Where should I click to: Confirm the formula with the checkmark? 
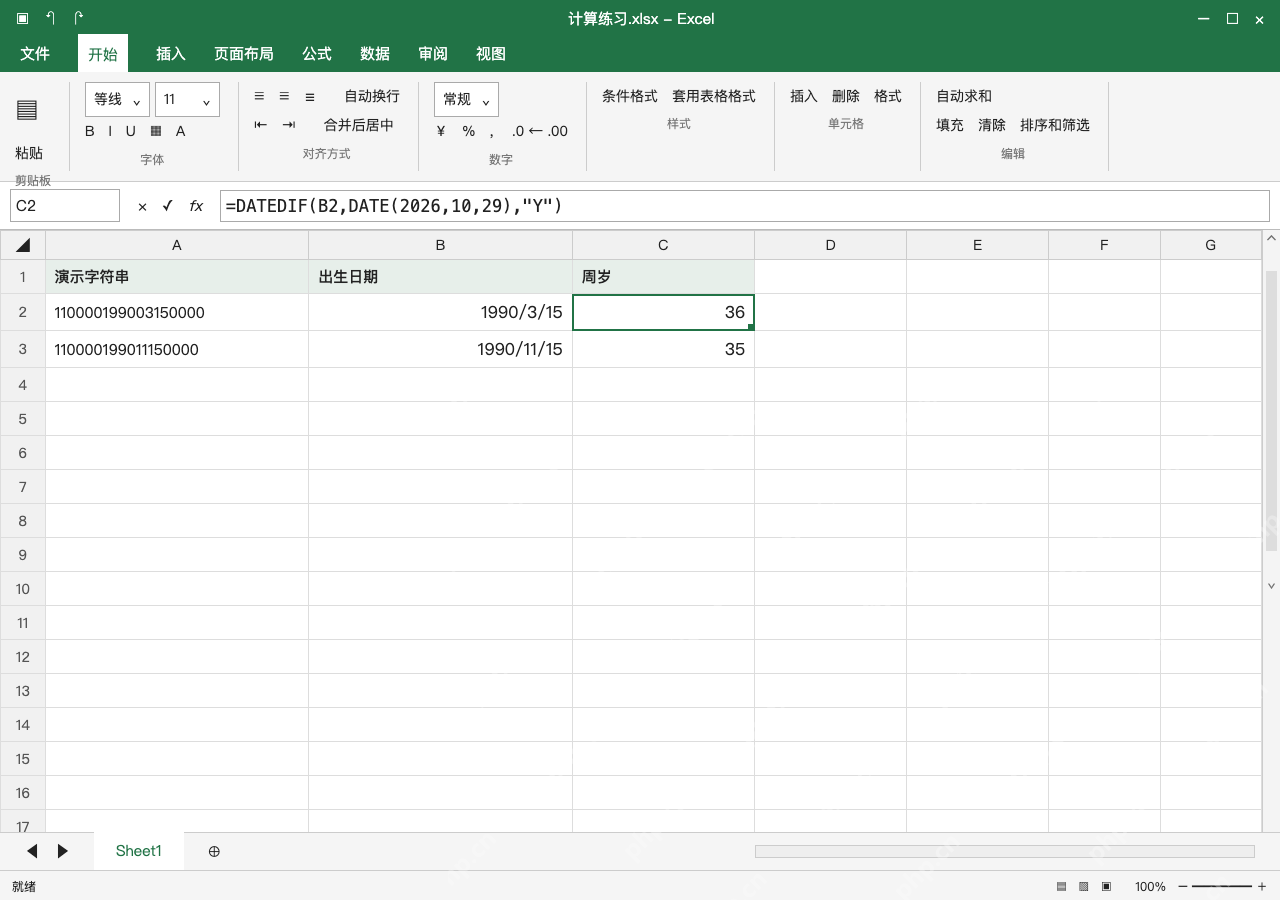click(168, 206)
